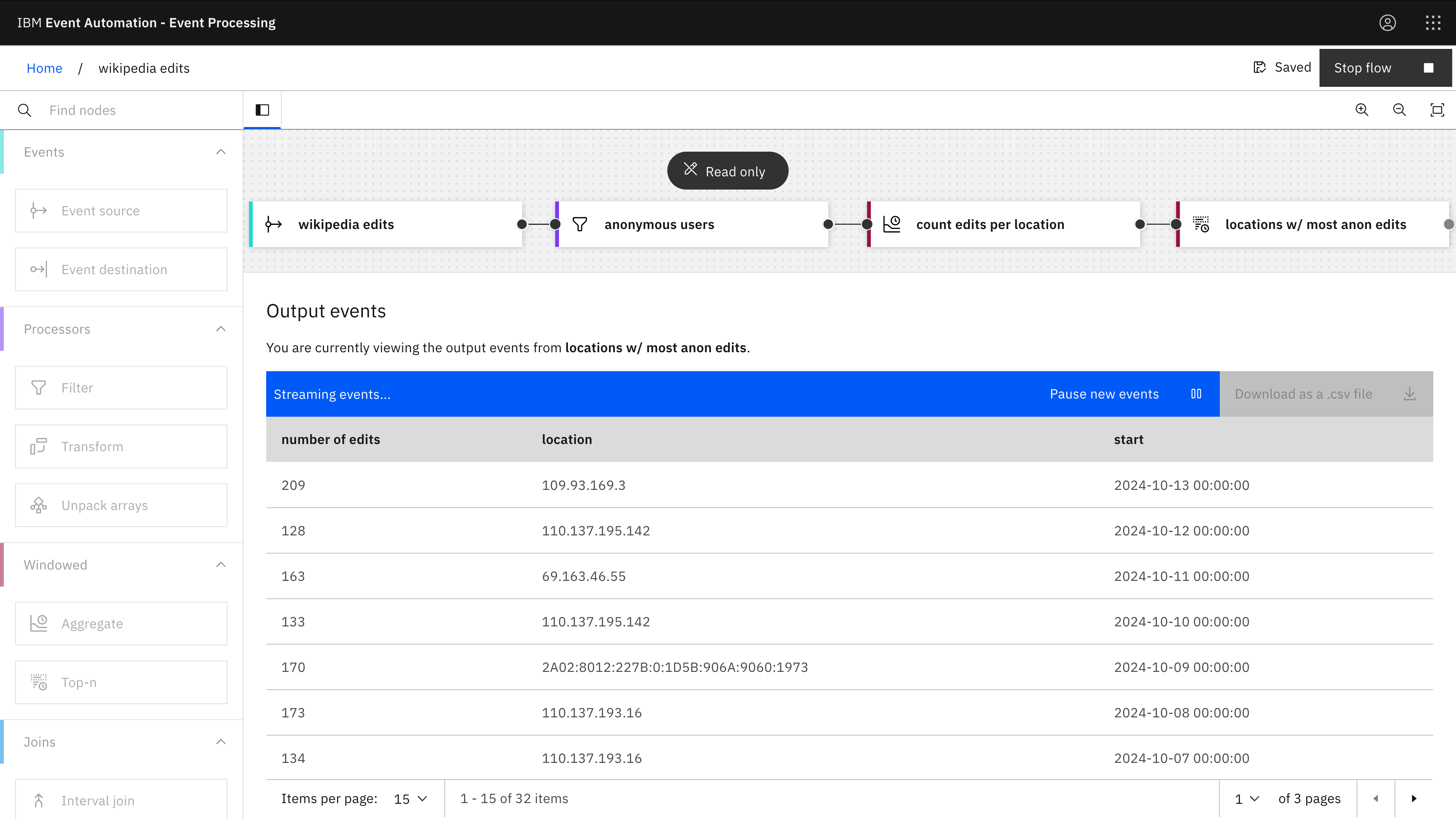Go to next page of results
Image resolution: width=1456 pixels, height=819 pixels.
coord(1414,799)
